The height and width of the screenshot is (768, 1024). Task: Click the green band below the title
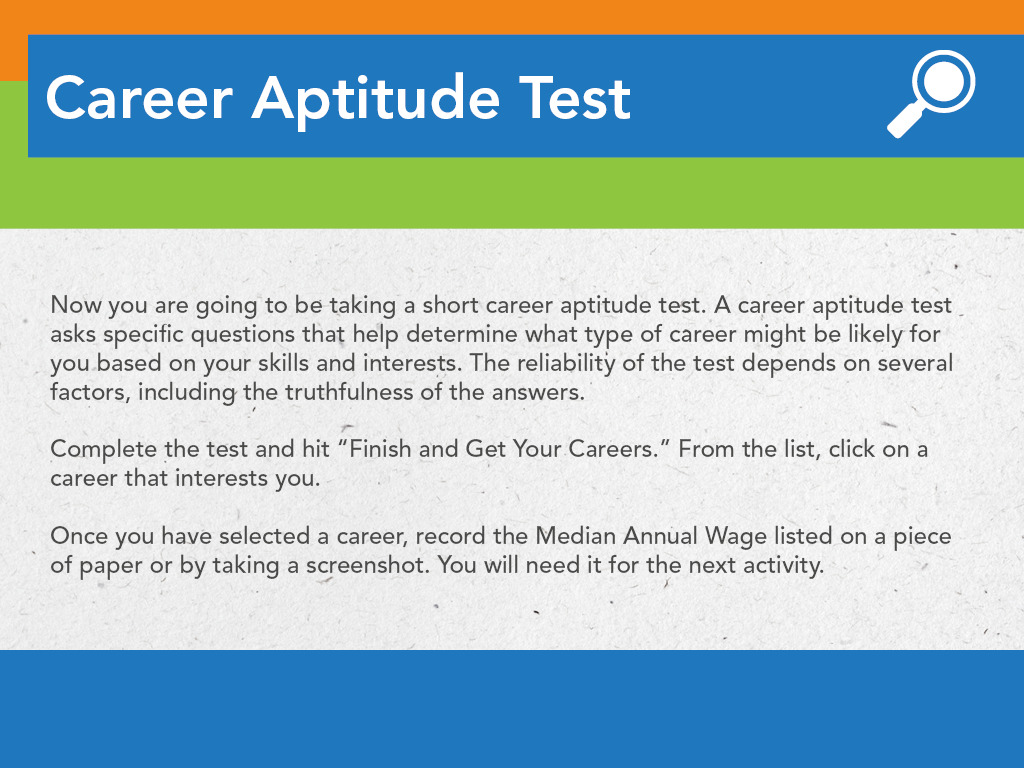(x=512, y=193)
